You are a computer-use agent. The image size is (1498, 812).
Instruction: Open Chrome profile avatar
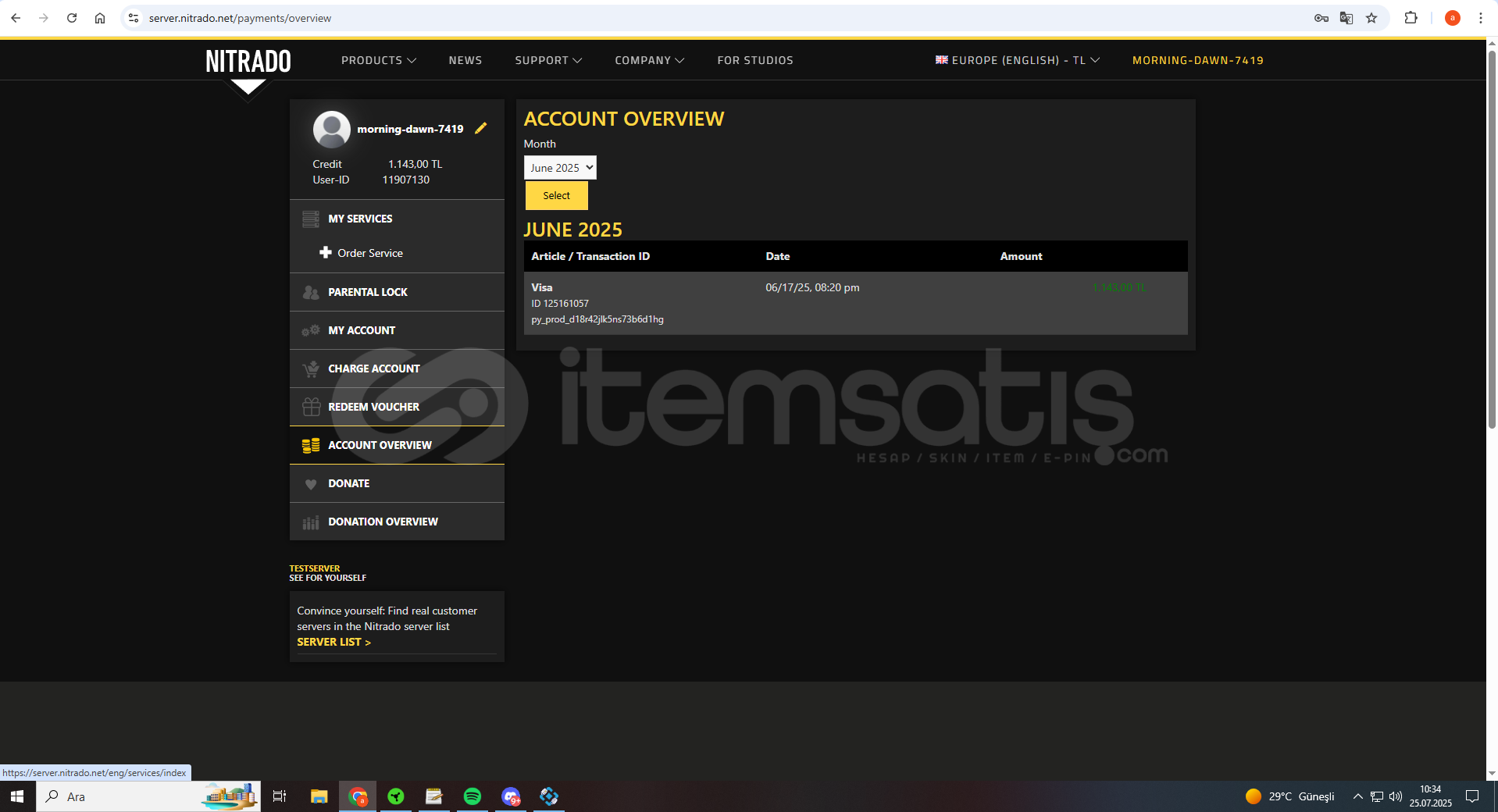pyautogui.click(x=1453, y=18)
